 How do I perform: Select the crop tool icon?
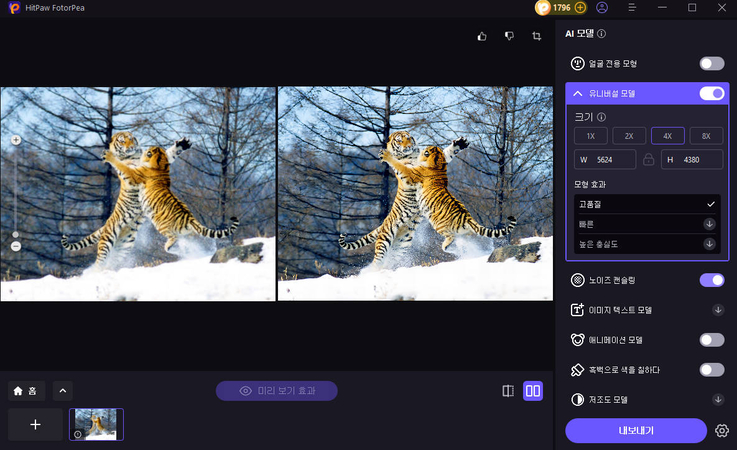tap(536, 36)
